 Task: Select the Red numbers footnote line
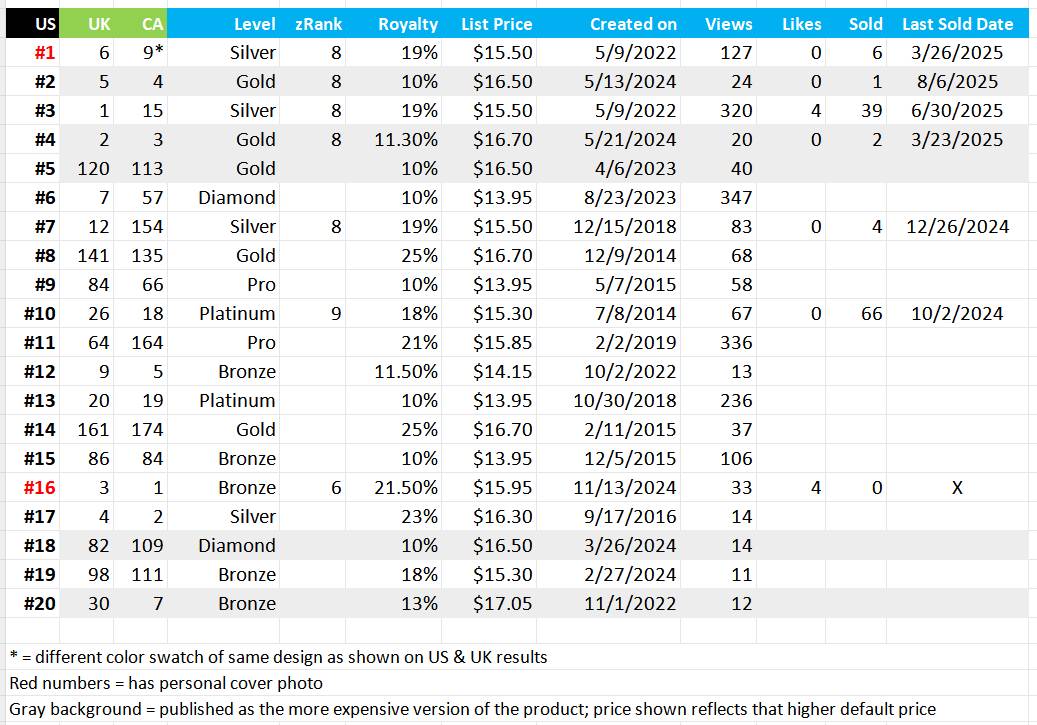point(166,683)
